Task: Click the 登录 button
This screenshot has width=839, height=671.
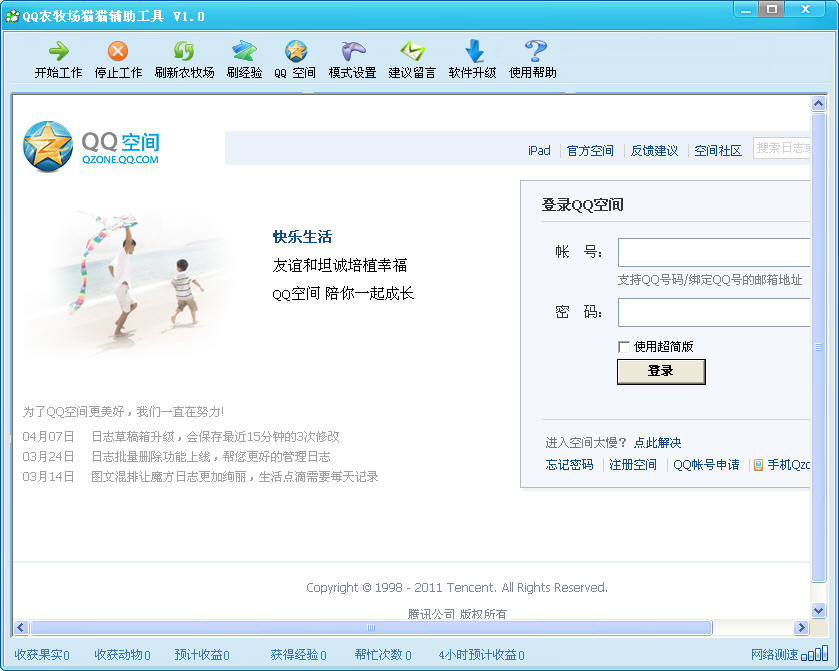Action: (661, 371)
